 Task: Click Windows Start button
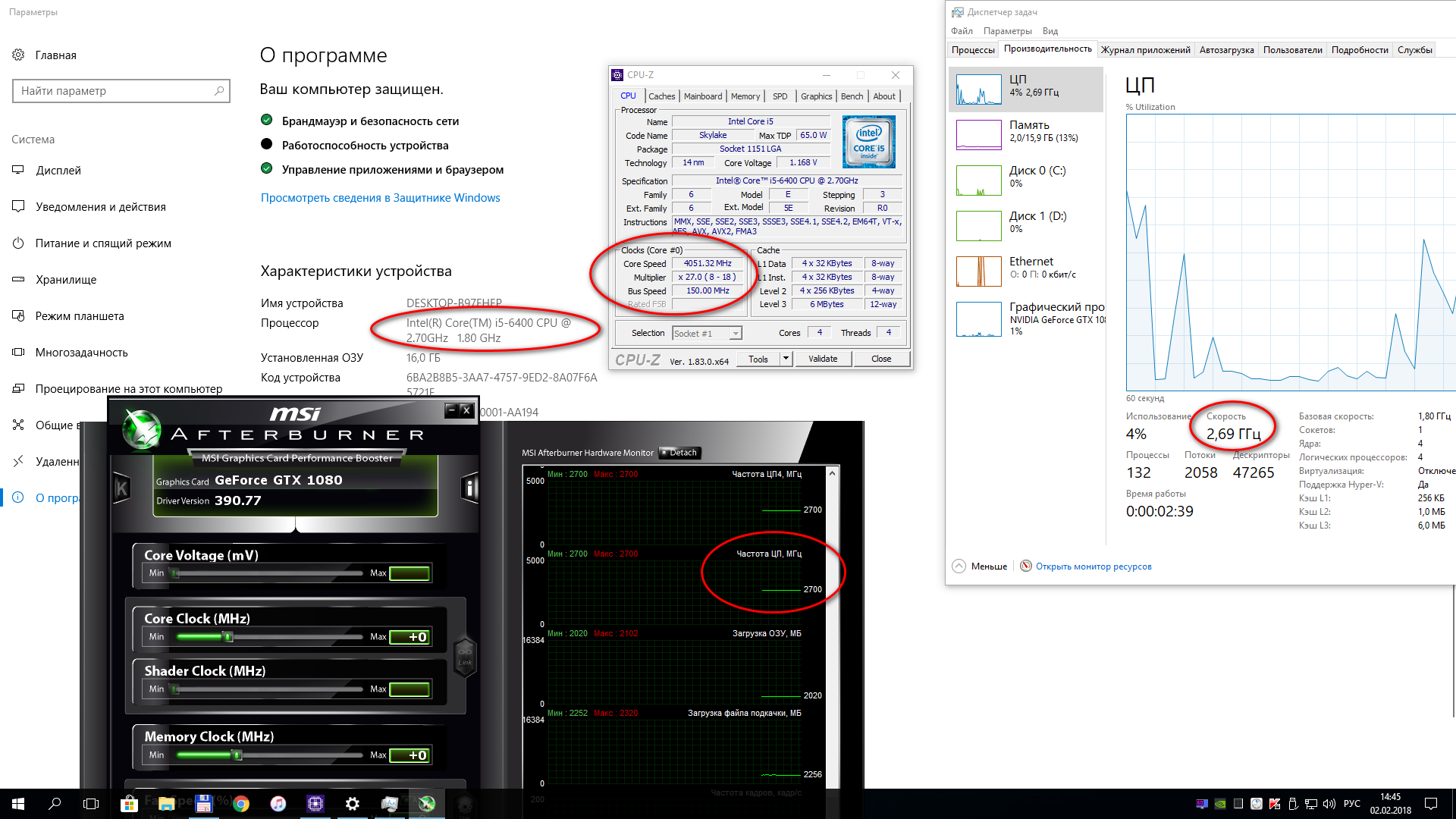(x=18, y=804)
